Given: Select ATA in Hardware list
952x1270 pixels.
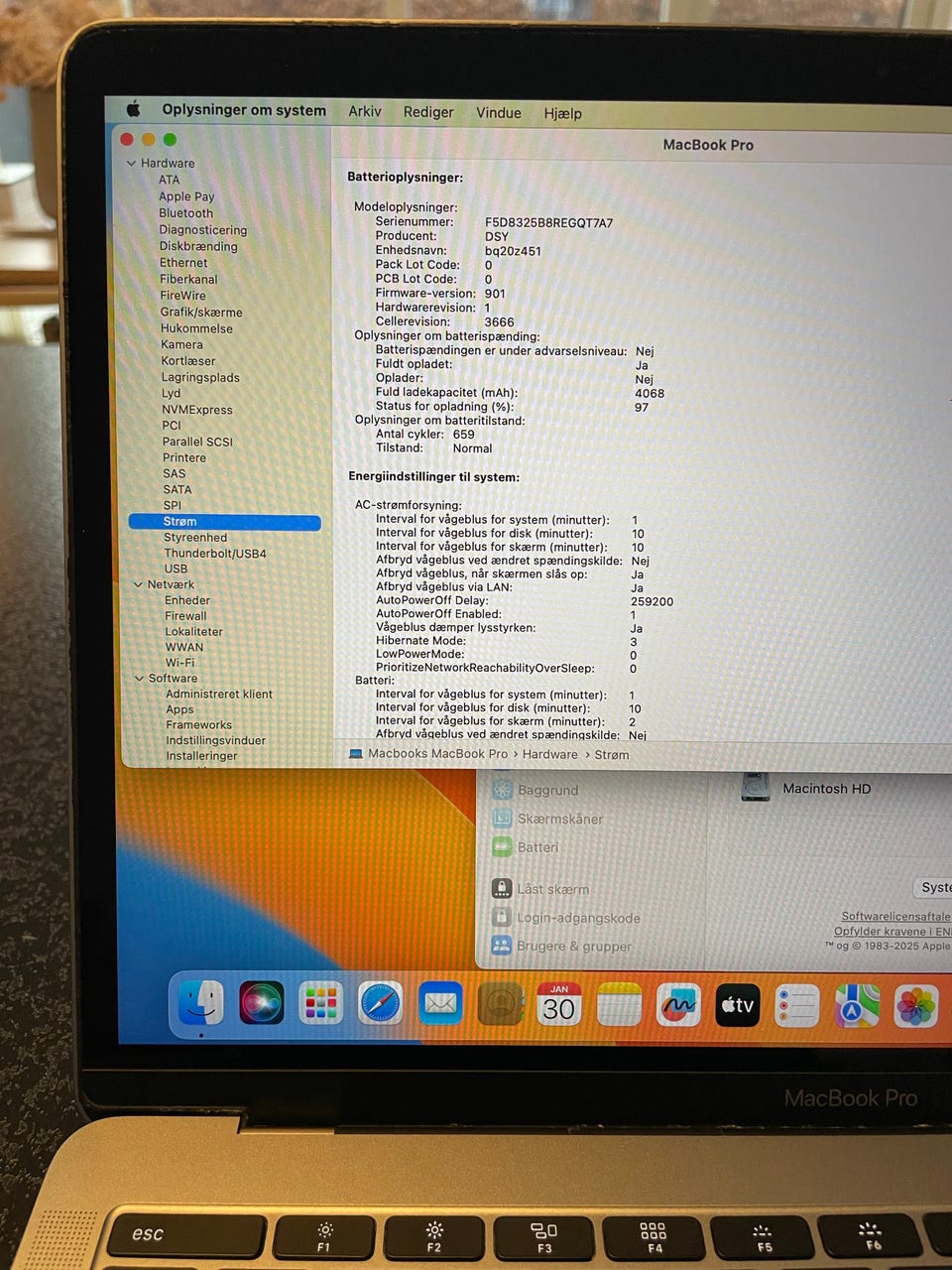Looking at the screenshot, I should 170,180.
